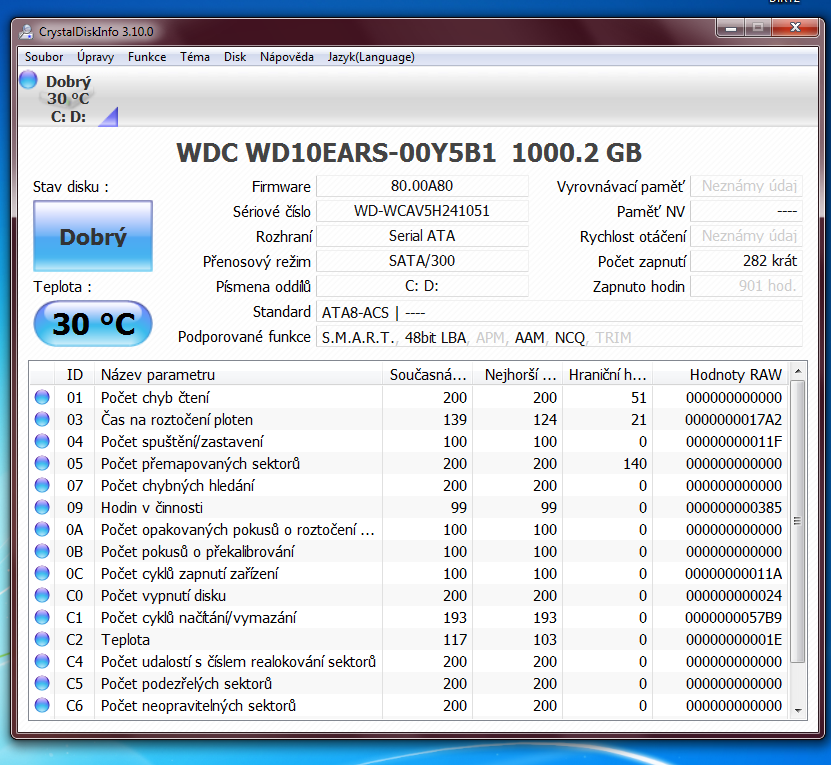Open the Jazyk(Language) menu
Viewport: 831px width, 765px height.
tap(371, 57)
